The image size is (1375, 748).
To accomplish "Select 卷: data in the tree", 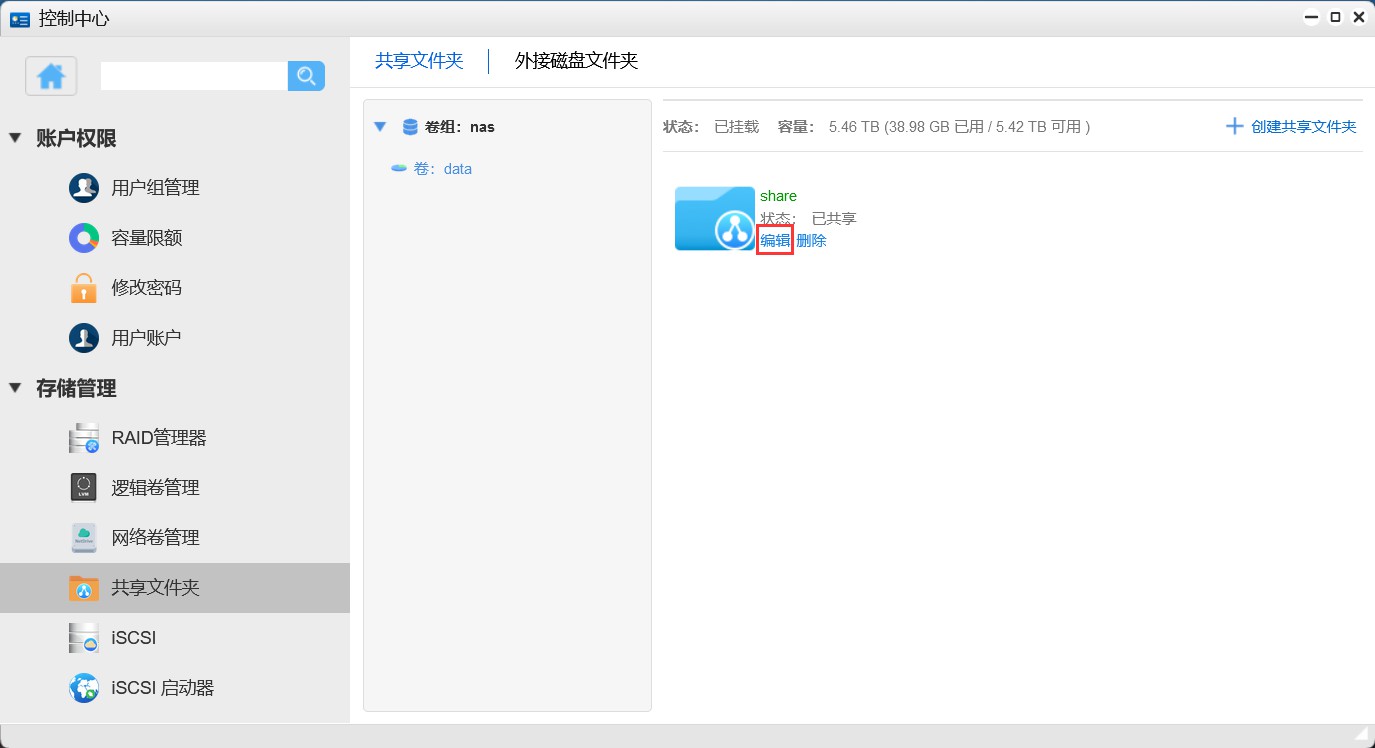I will (x=441, y=169).
